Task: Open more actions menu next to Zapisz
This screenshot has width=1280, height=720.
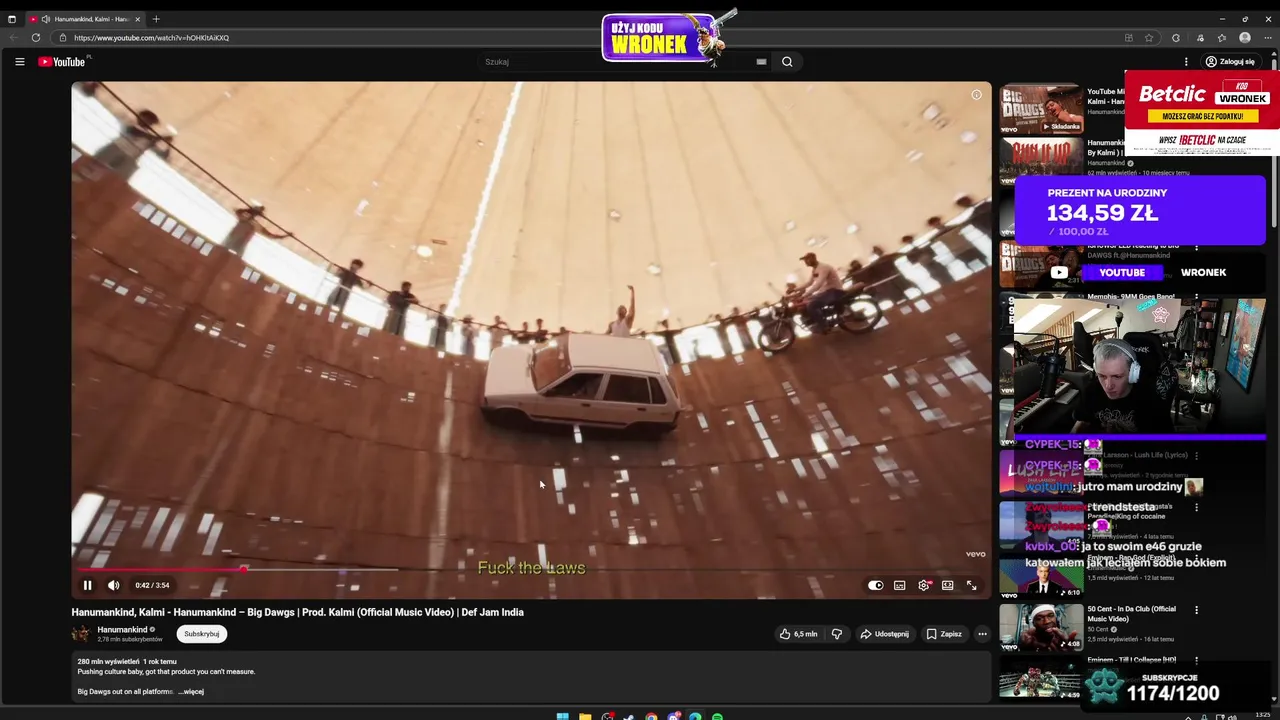Action: 982,633
